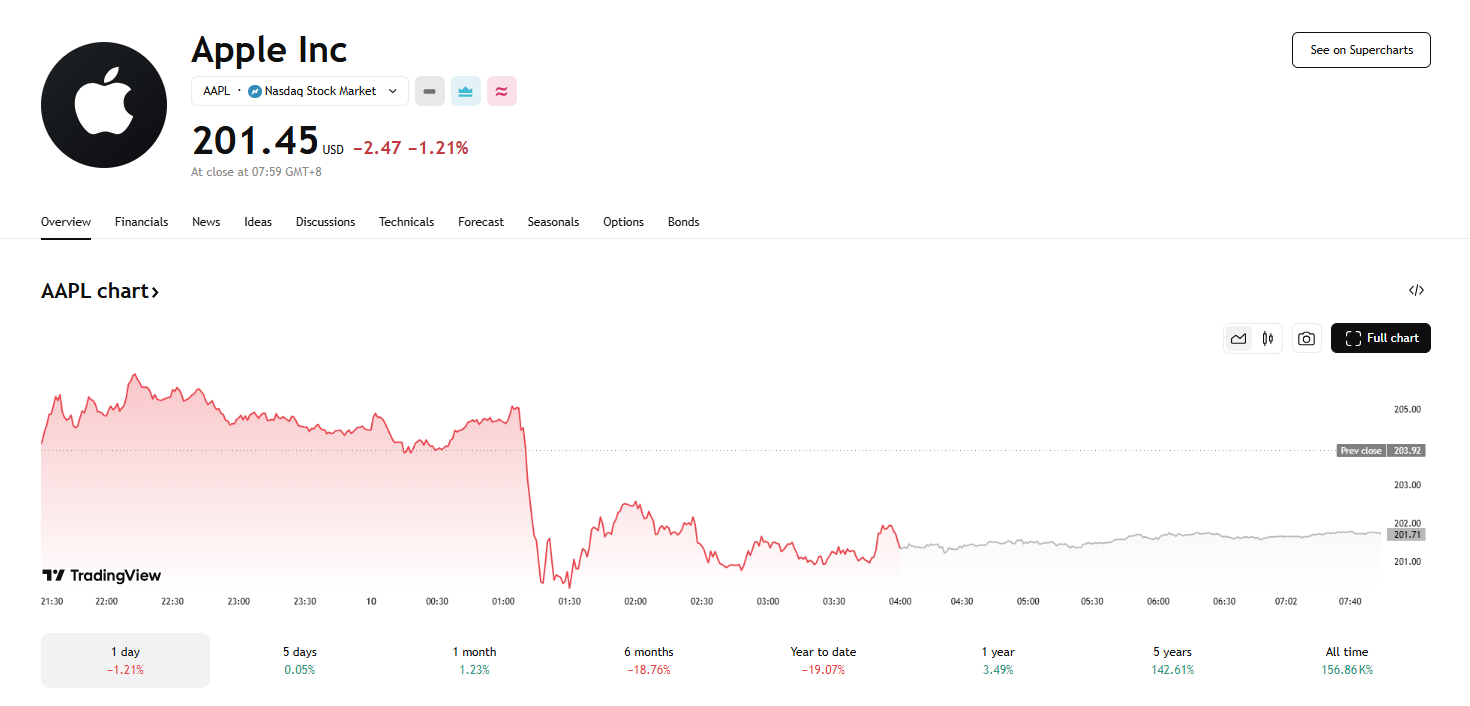Select the Year to date range
This screenshot has height=706, width=1470.
click(823, 660)
